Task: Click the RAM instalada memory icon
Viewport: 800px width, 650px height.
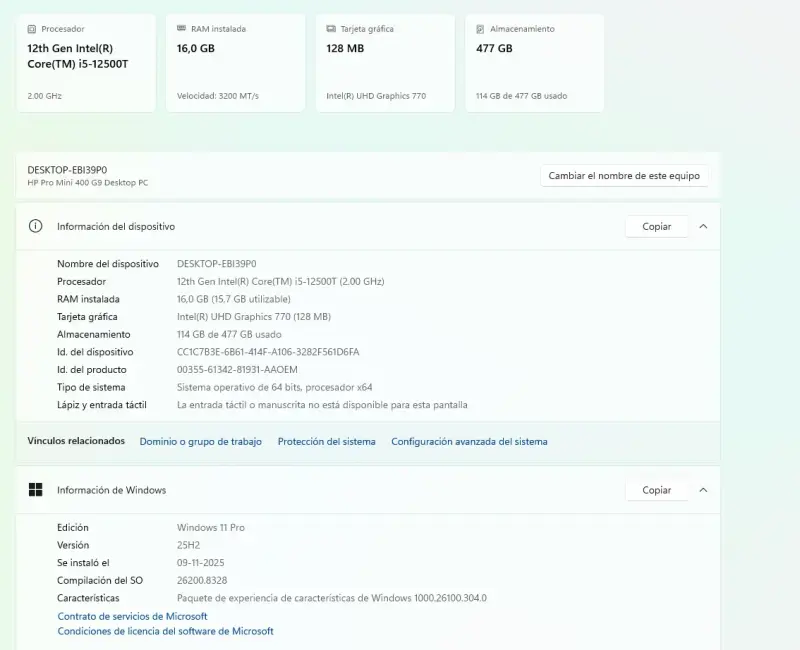Action: click(x=181, y=29)
